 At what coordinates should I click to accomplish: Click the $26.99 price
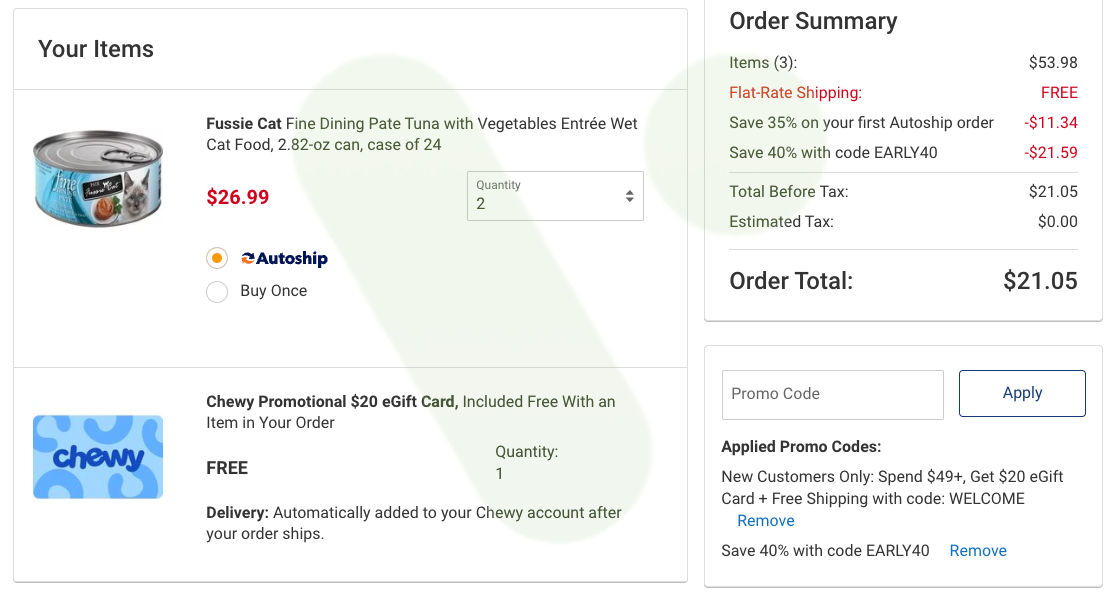[x=238, y=197]
